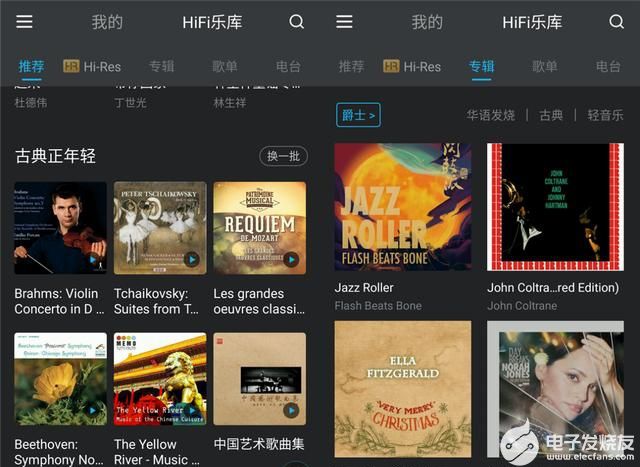The image size is (640, 467).
Task: Select 电台 tab on right screen
Action: (x=608, y=67)
